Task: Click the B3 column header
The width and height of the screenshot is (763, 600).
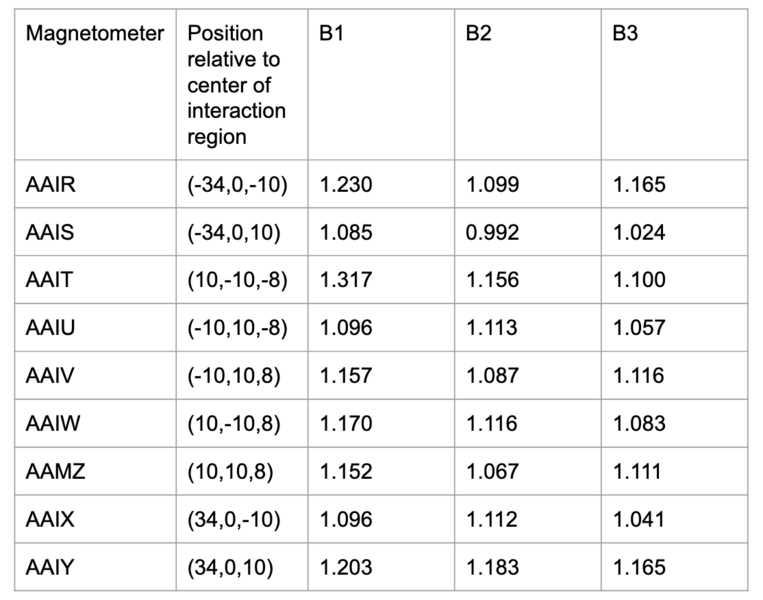Action: (625, 34)
